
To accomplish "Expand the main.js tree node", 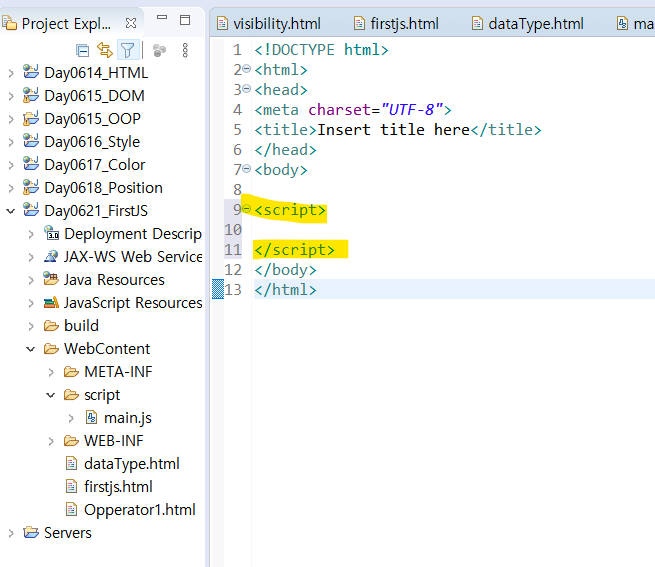I will click(71, 418).
